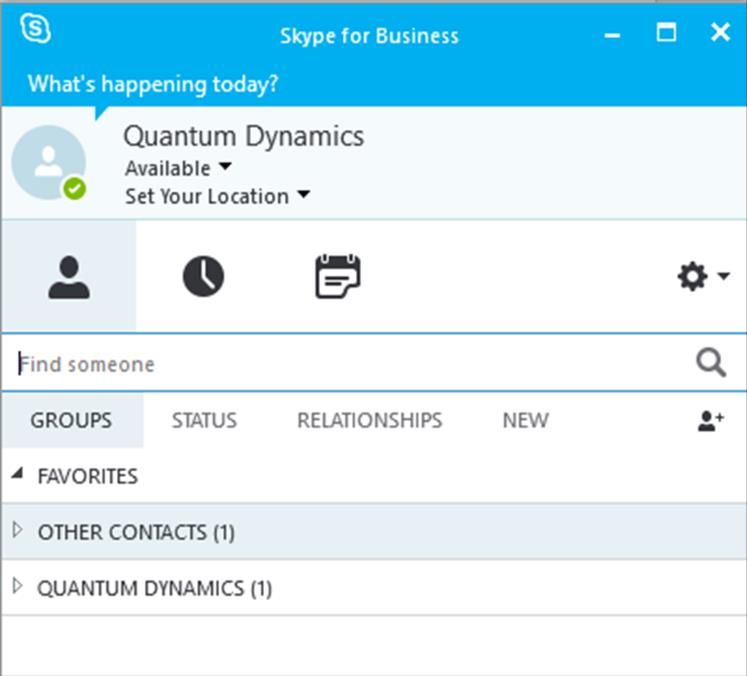Click the search magnifier icon
Screen dimensions: 747x676
tap(711, 363)
